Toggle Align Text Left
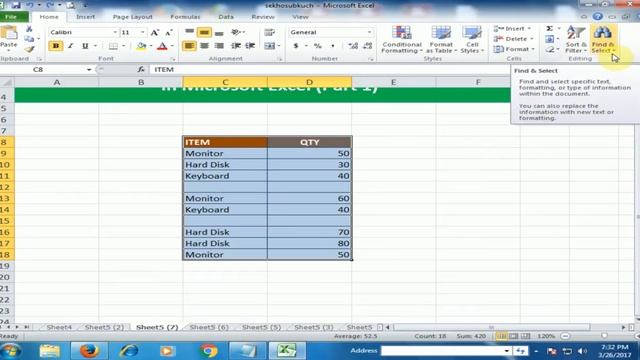Screen dimensions: 640x360 tap(189, 46)
